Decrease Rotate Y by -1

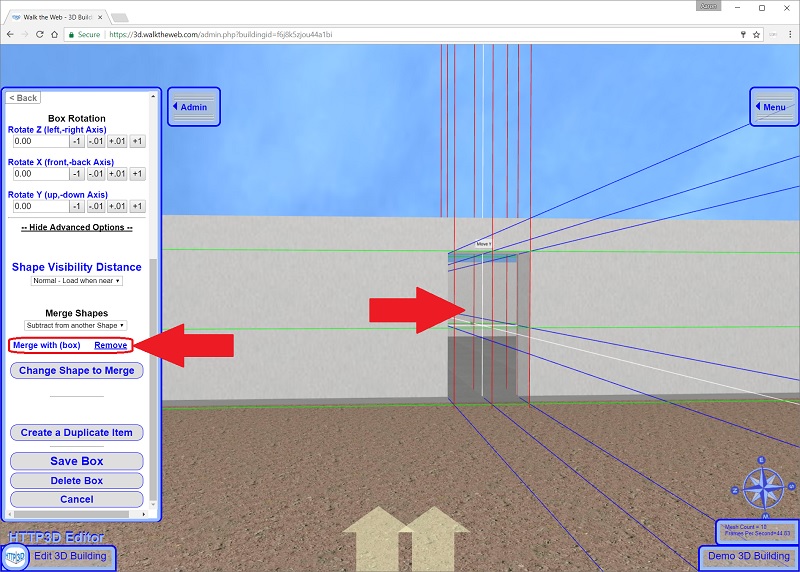[77, 207]
